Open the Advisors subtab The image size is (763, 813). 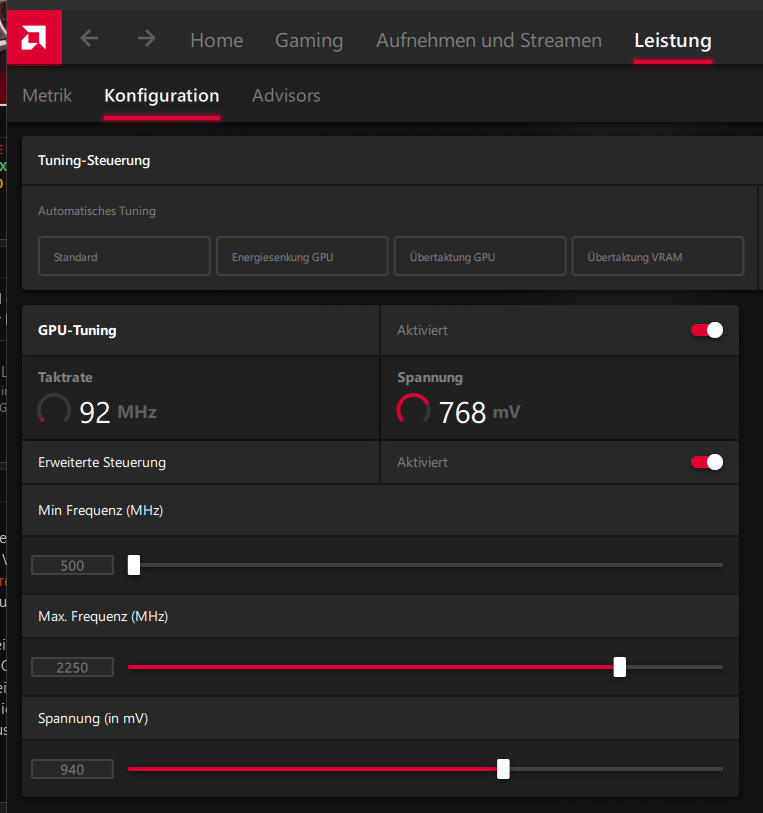[x=286, y=95]
